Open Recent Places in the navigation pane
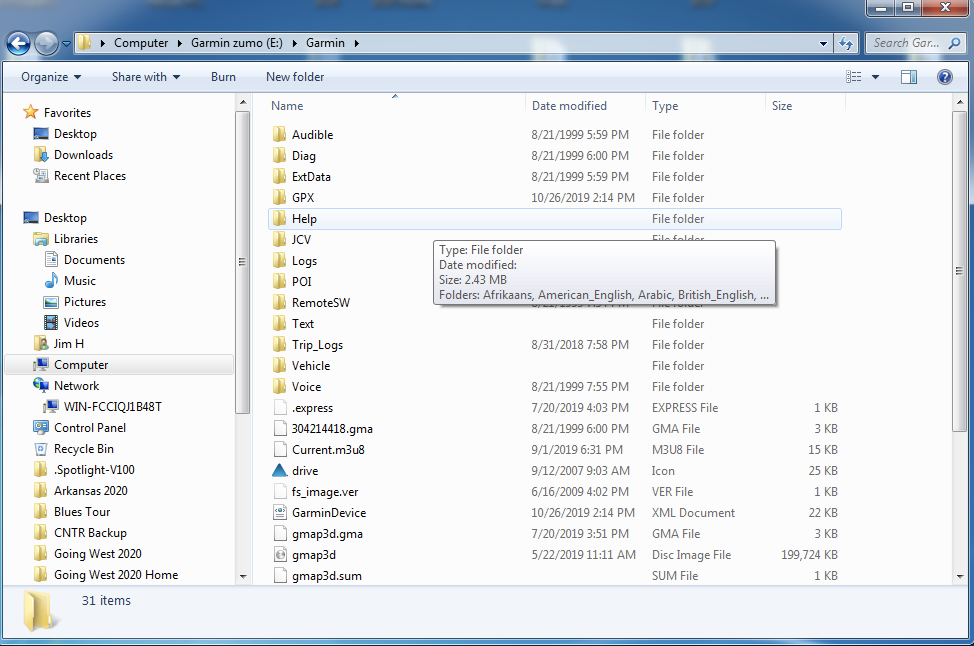The width and height of the screenshot is (974, 646). (89, 176)
